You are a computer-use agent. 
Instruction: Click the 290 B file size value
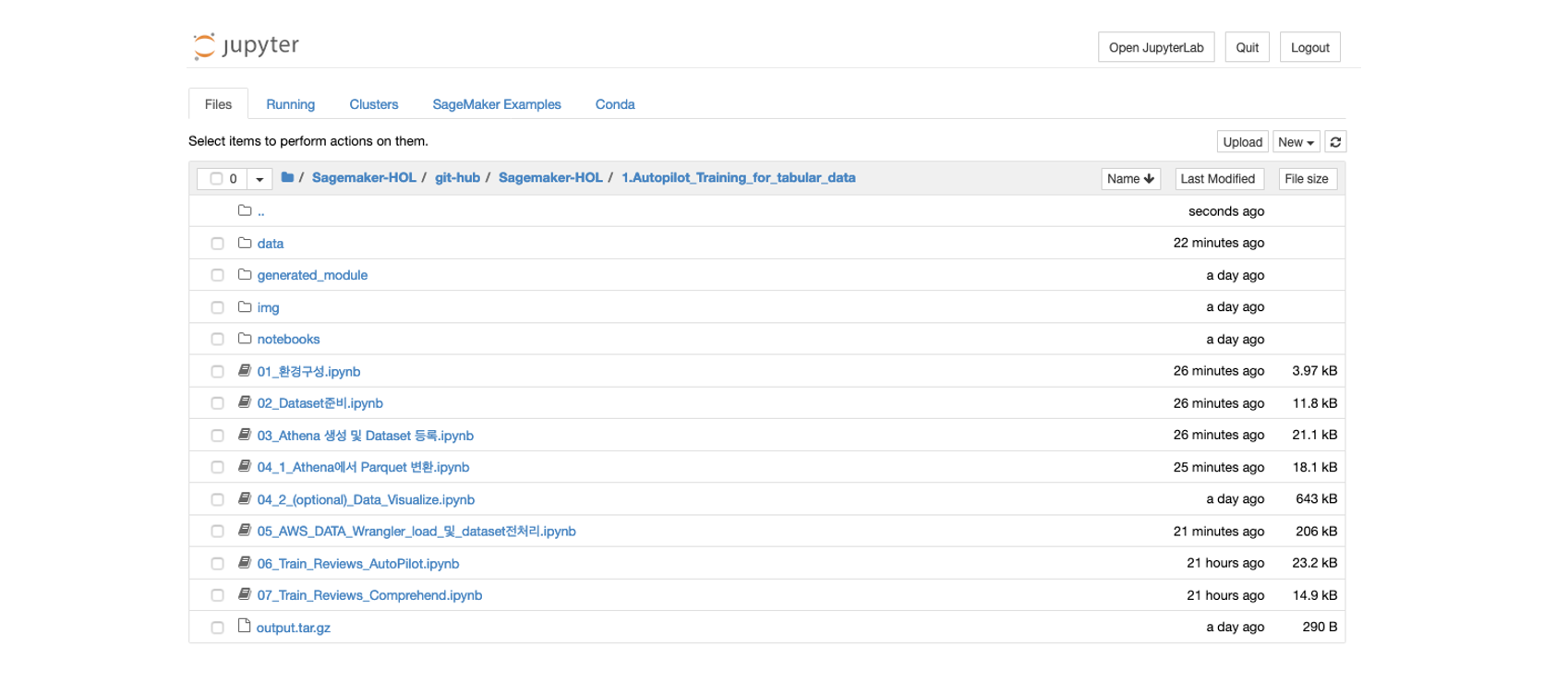point(1320,627)
